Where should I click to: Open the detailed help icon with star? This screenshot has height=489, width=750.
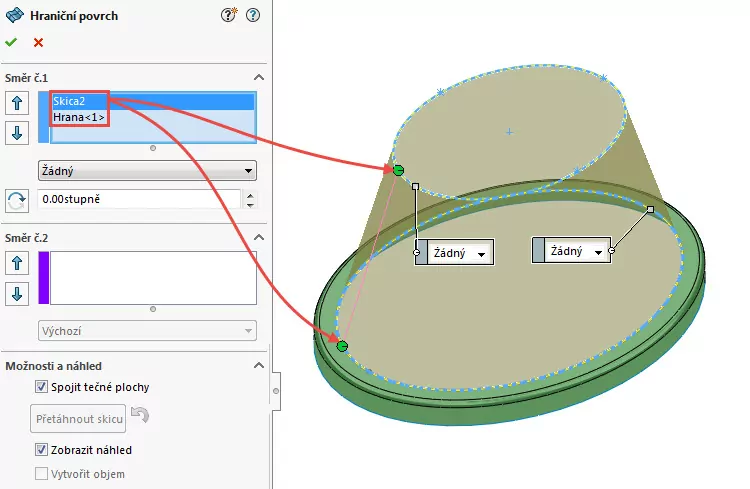click(x=229, y=15)
